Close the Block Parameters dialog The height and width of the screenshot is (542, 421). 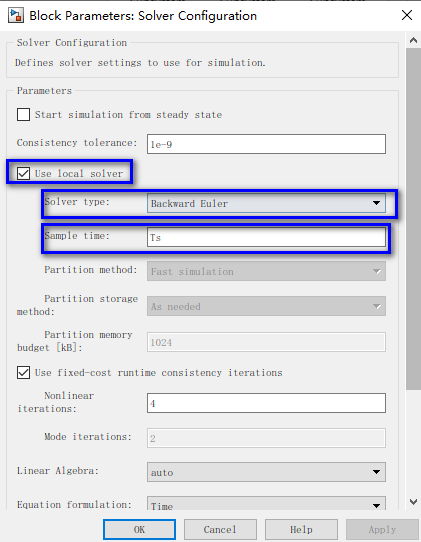[x=407, y=15]
